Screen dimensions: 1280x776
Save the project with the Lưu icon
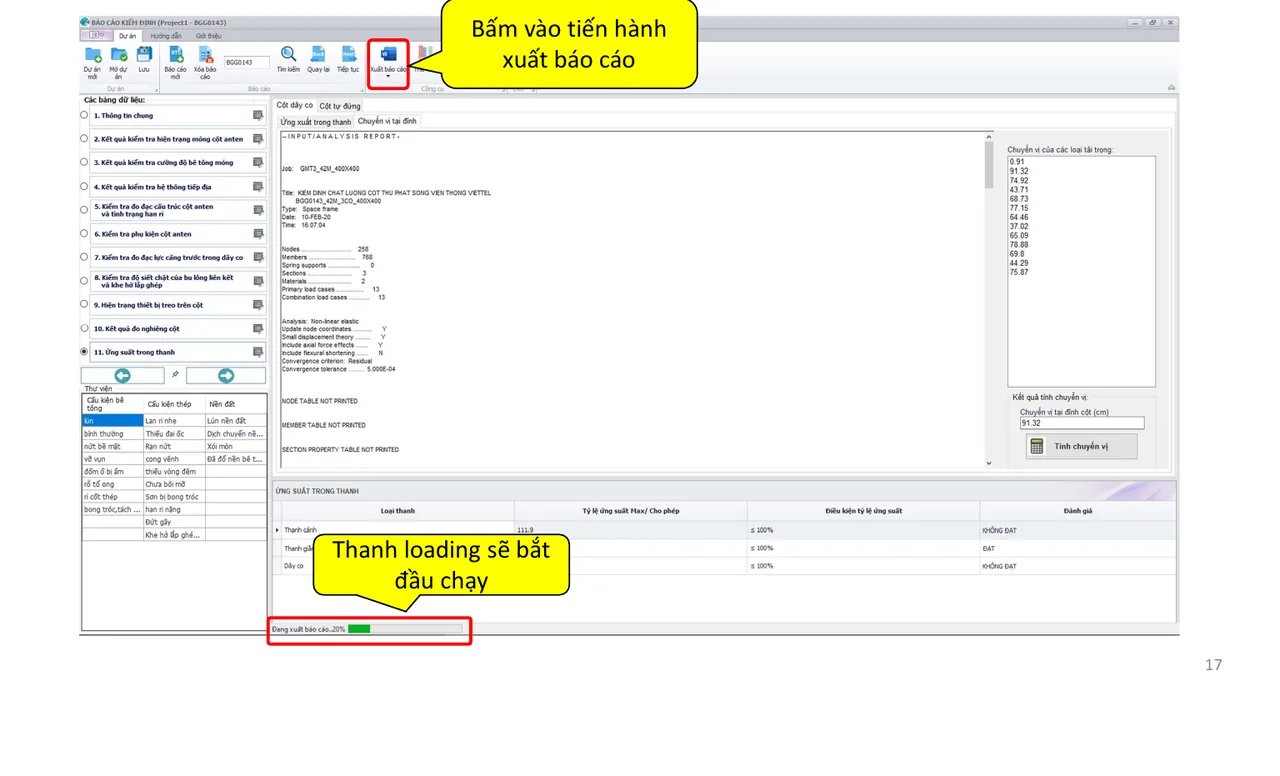click(144, 55)
